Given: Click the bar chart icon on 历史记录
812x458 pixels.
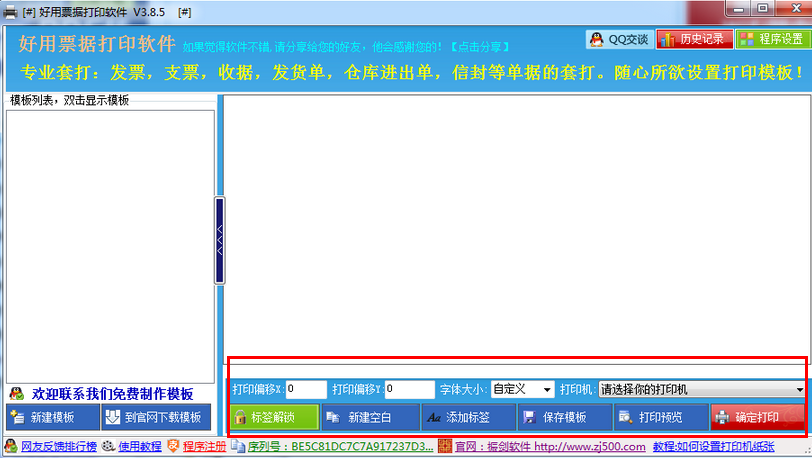Looking at the screenshot, I should point(668,39).
